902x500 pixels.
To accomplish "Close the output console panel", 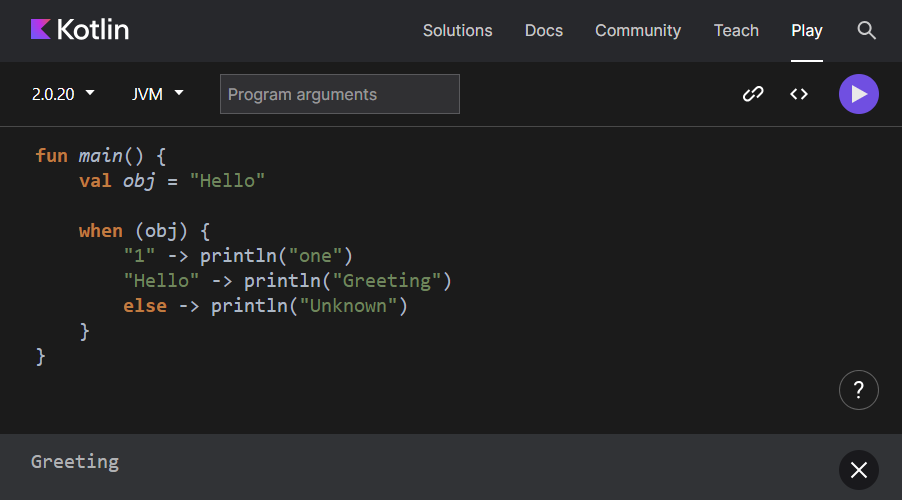I will 858,470.
